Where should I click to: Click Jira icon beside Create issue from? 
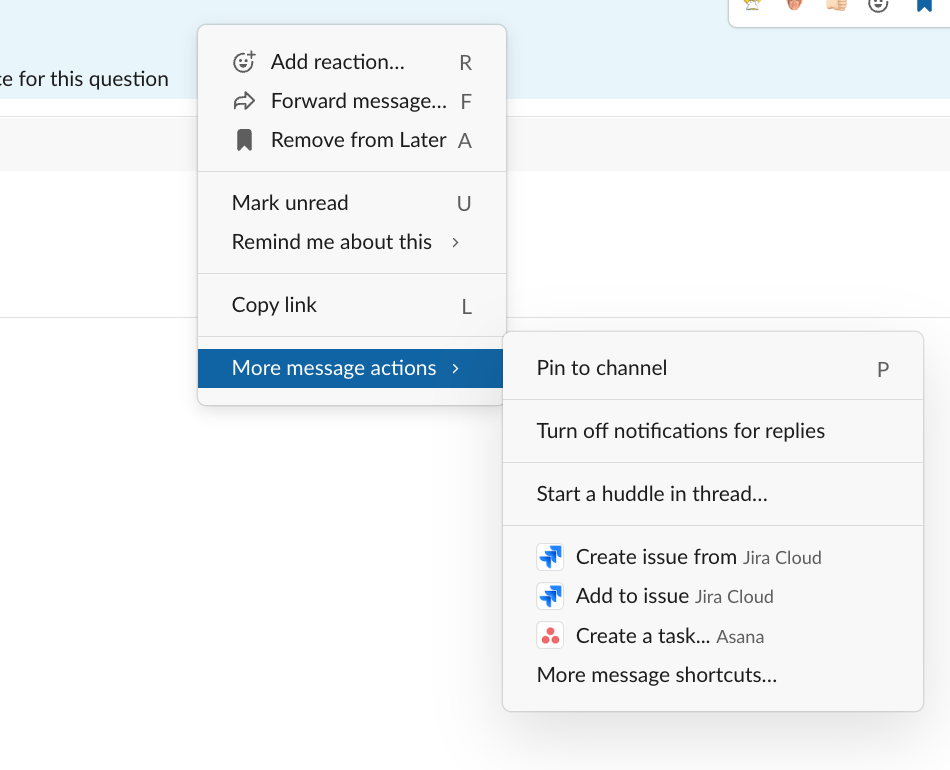point(550,557)
